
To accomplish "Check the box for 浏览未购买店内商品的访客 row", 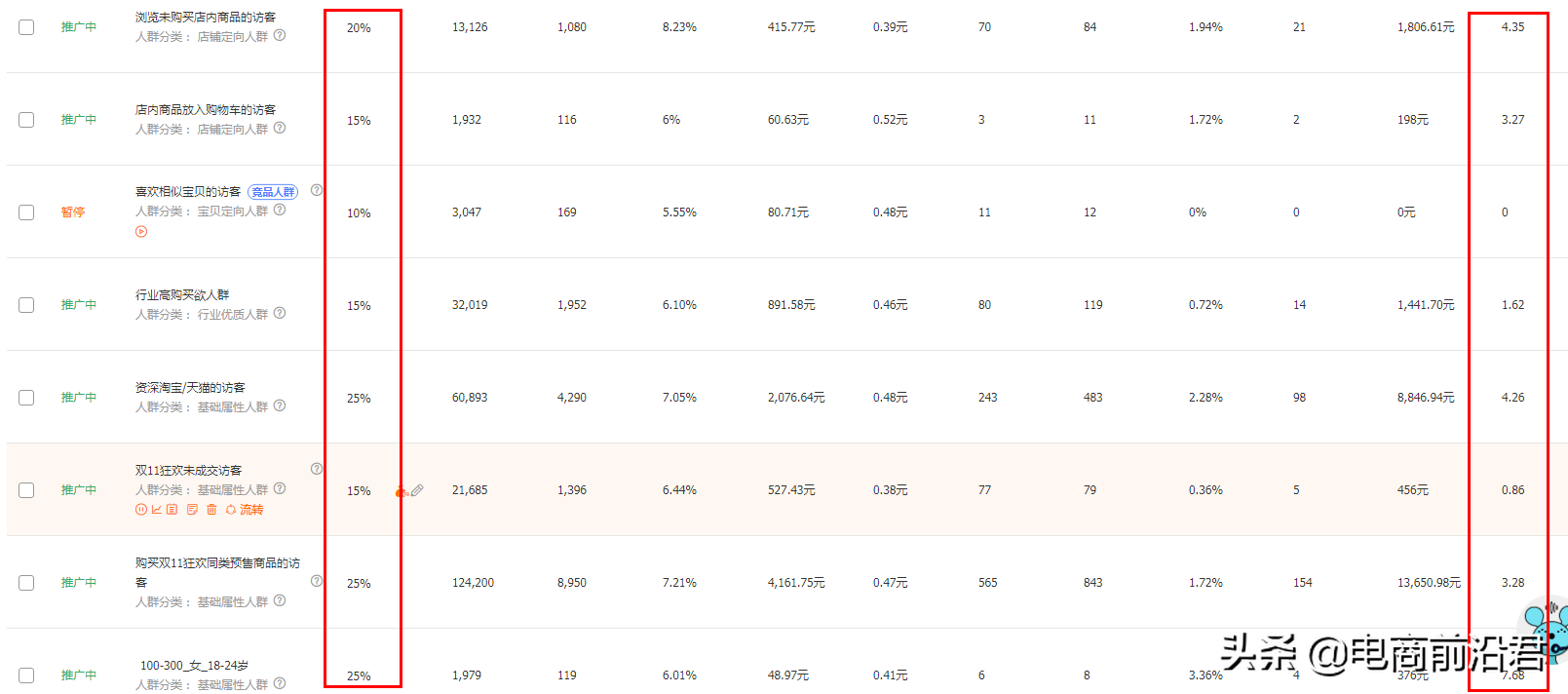I will (26, 27).
